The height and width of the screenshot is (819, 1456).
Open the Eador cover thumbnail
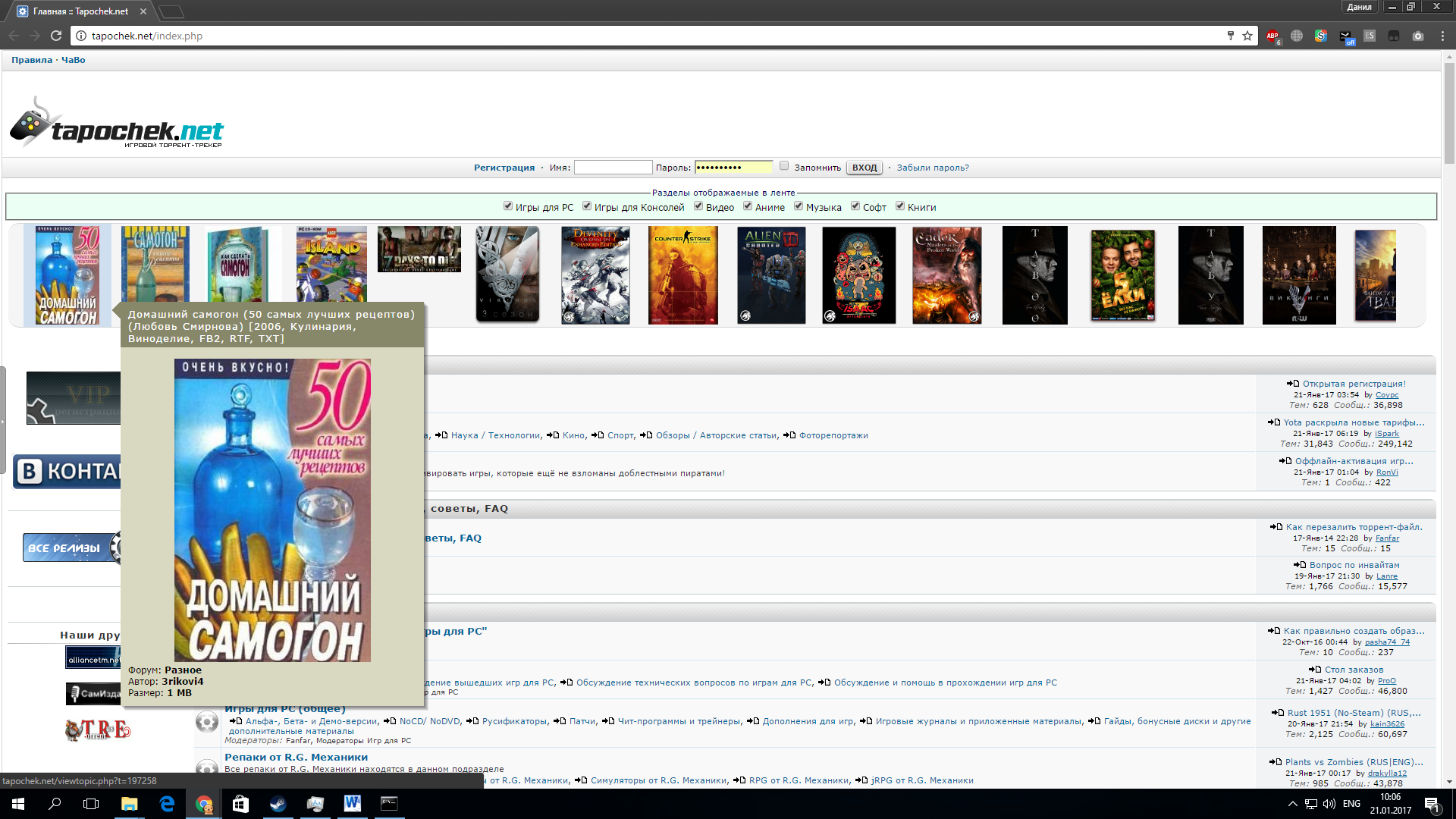[x=947, y=275]
